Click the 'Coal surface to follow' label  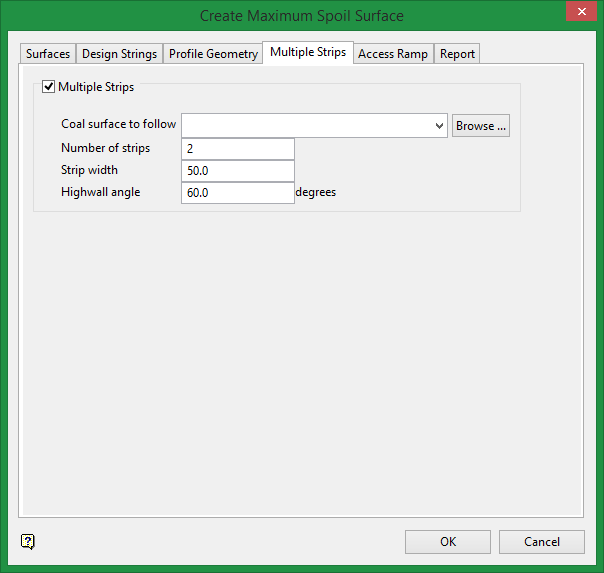[119, 124]
